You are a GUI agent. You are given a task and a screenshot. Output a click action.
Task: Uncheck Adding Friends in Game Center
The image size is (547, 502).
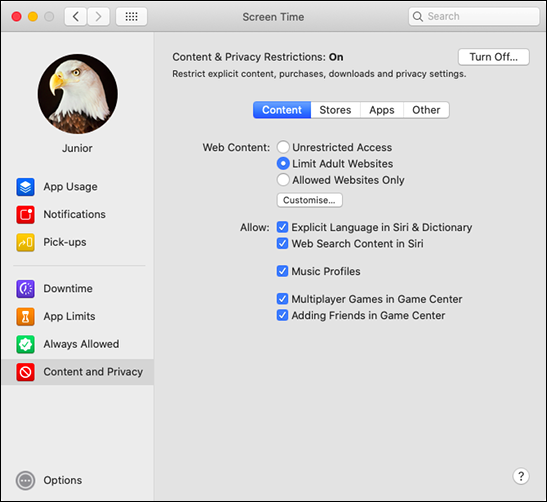[x=282, y=315]
